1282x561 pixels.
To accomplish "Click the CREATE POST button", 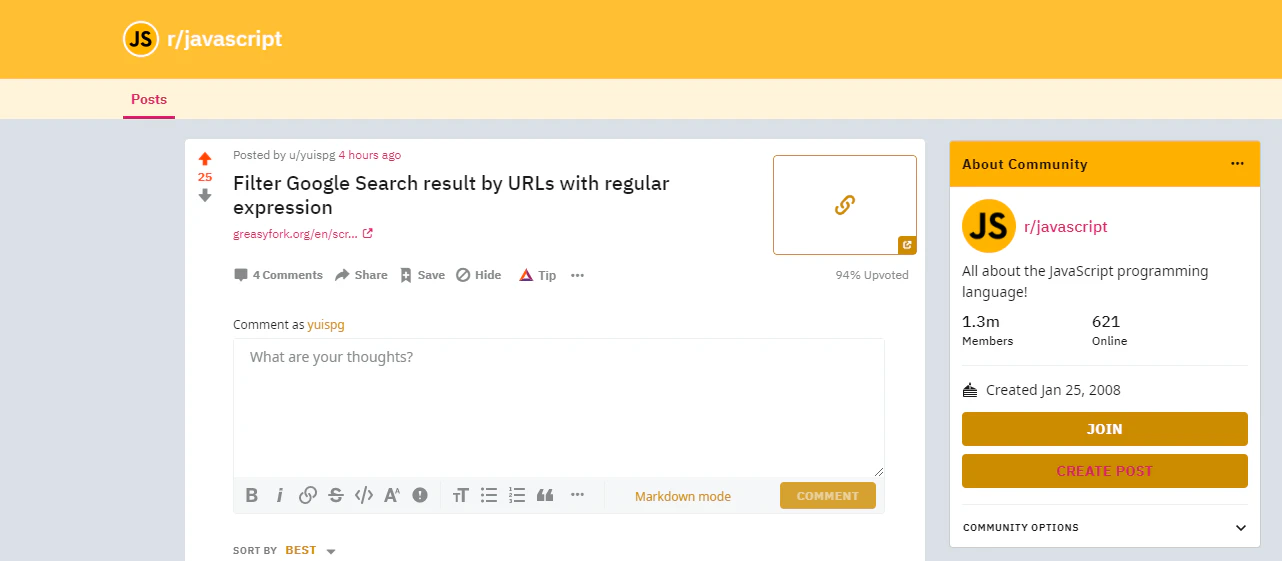I will point(1105,471).
